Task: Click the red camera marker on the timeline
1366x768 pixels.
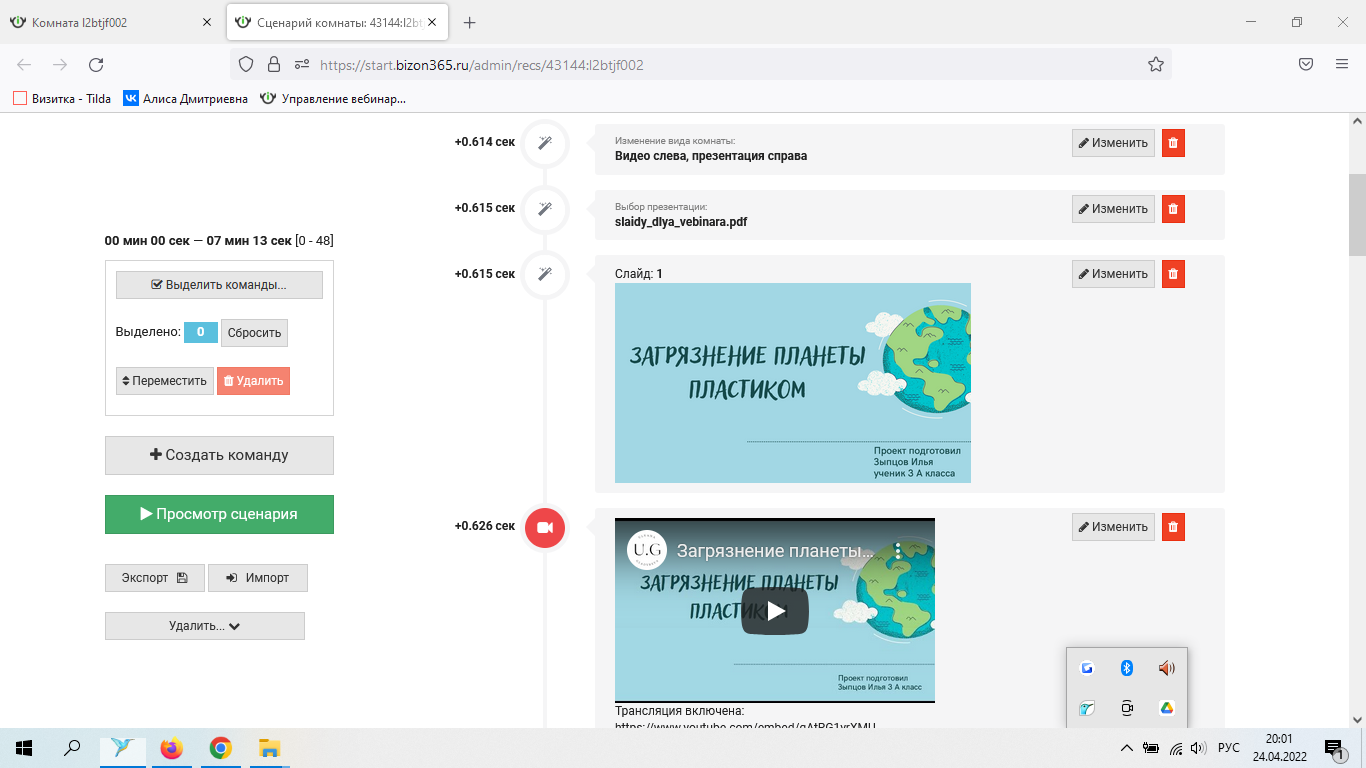Action: [545, 528]
